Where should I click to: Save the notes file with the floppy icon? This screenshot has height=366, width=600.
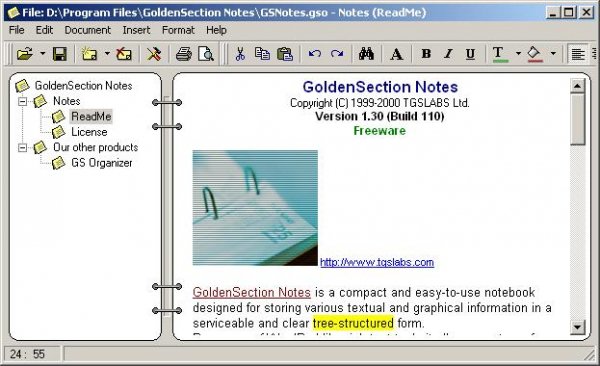(x=60, y=54)
